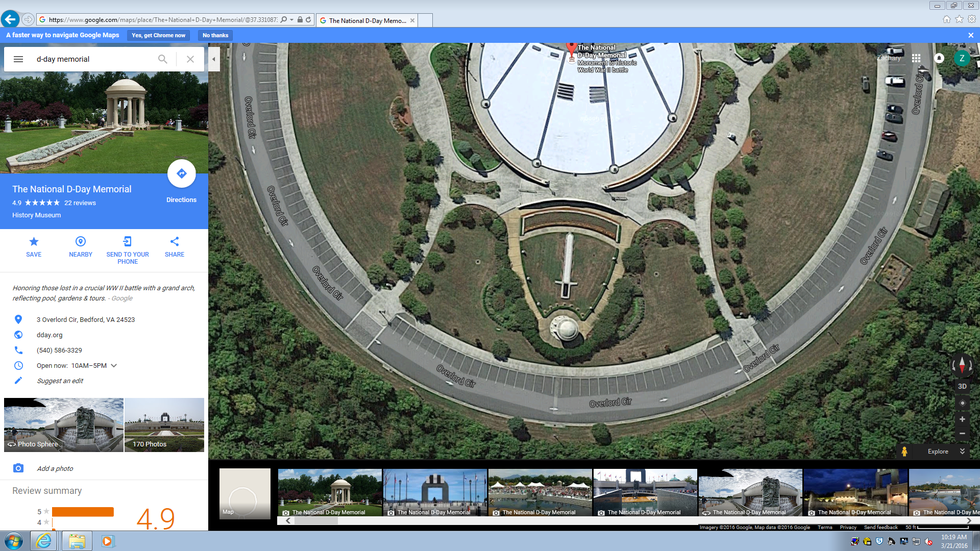Viewport: 980px width, 551px height.
Task: Click the Nearby pin icon
Action: point(80,242)
